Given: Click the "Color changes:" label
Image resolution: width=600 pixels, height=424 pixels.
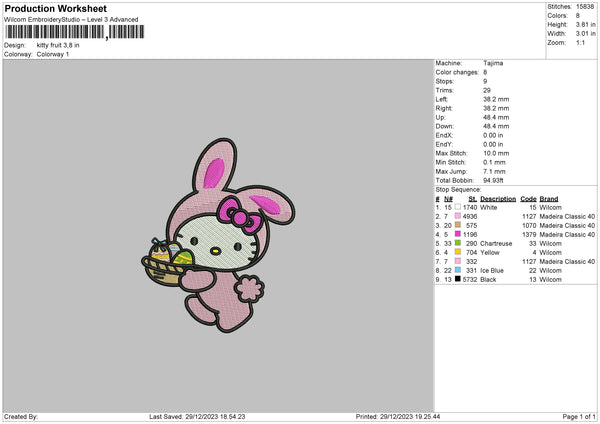Looking at the screenshot, I should 457,72.
